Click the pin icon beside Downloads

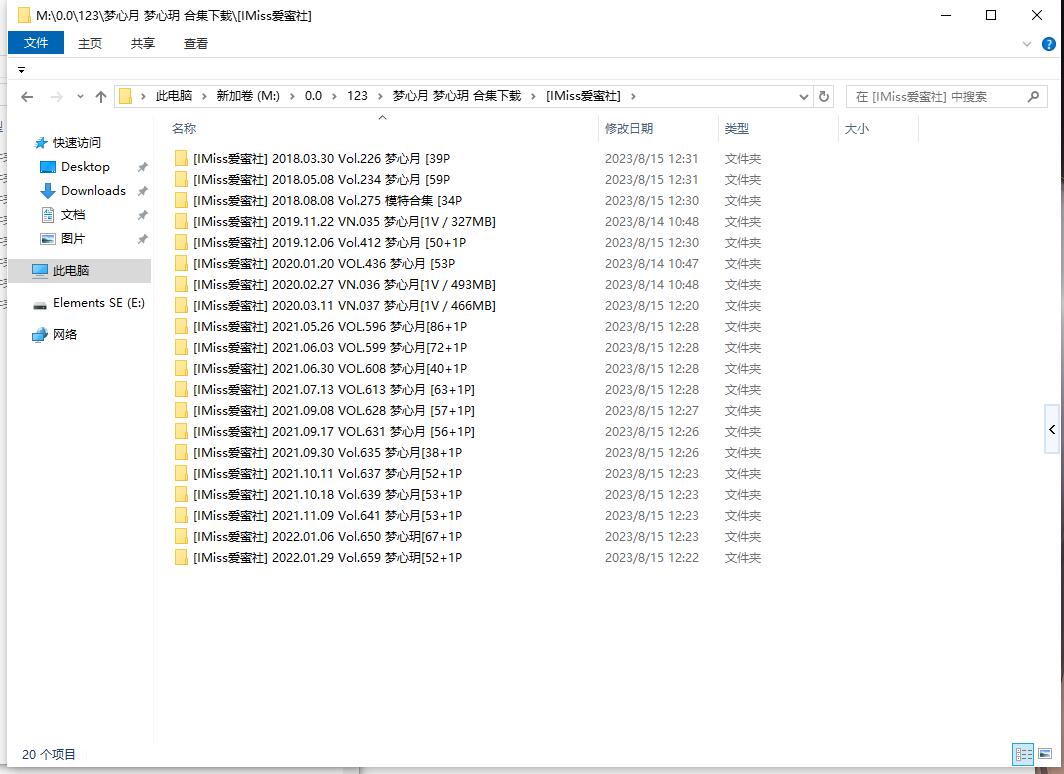click(x=142, y=191)
